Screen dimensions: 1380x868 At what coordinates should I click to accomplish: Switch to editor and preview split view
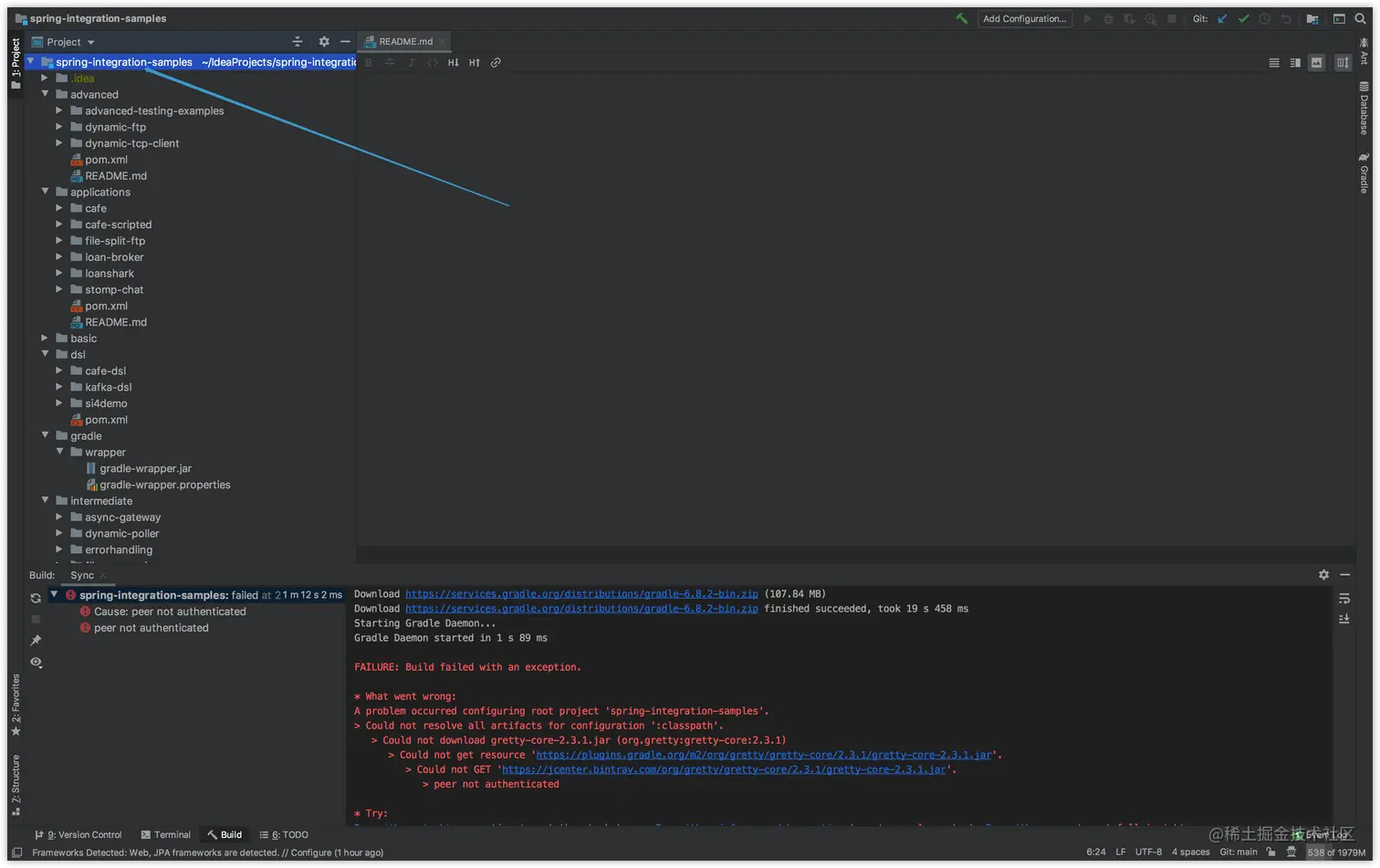(1295, 63)
